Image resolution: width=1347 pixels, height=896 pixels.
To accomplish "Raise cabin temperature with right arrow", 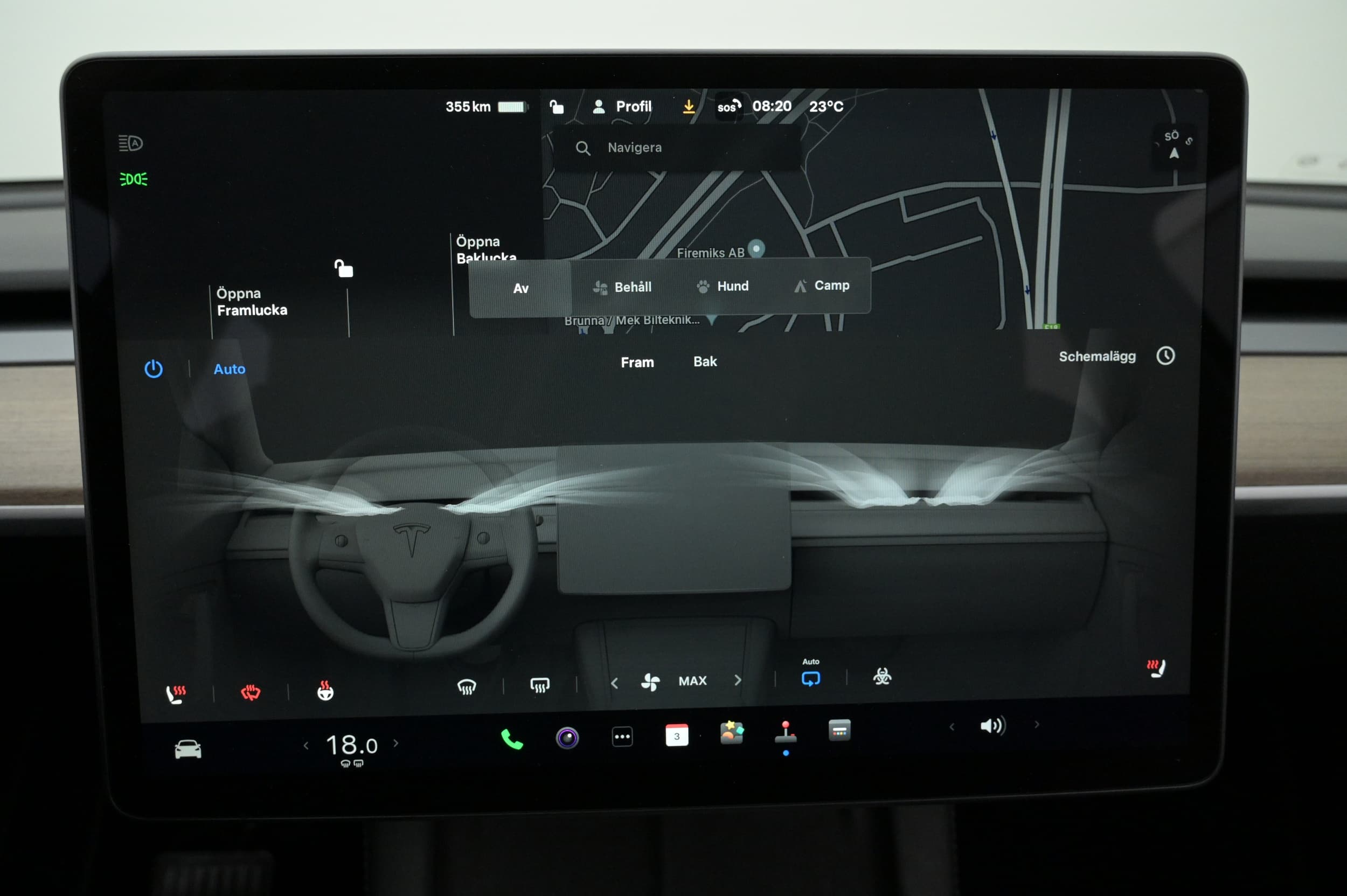I will (395, 744).
